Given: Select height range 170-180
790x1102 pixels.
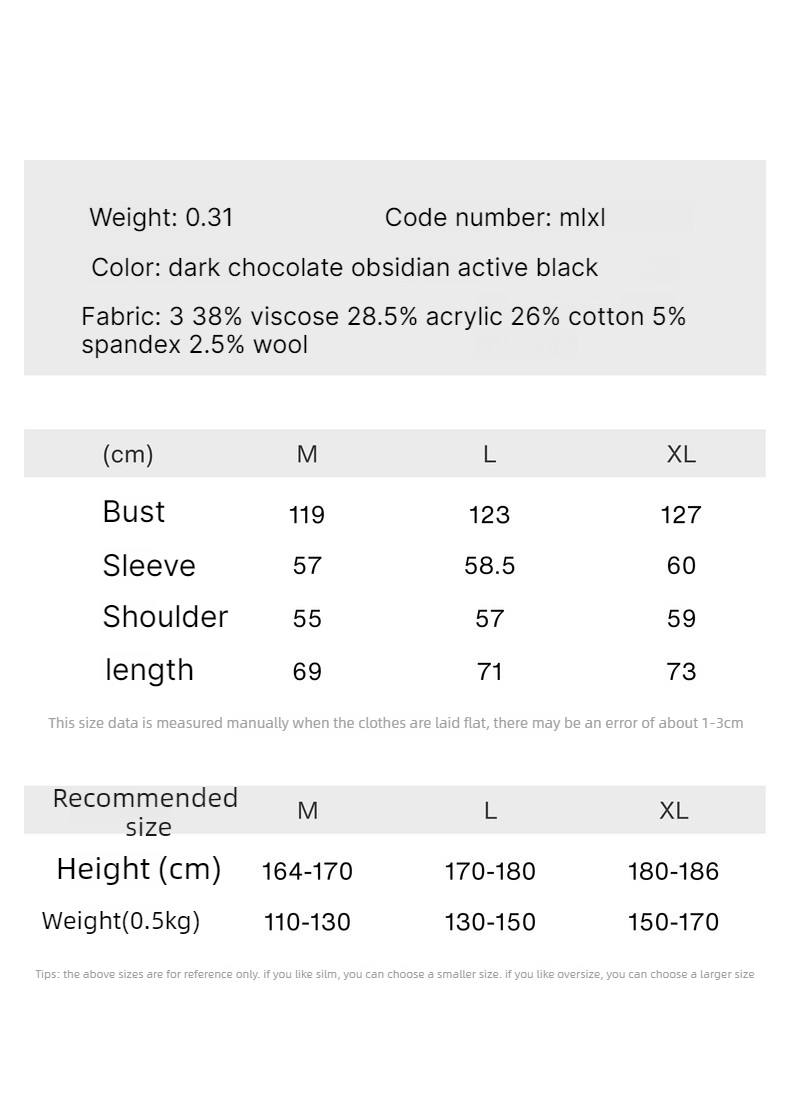Looking at the screenshot, I should (490, 871).
